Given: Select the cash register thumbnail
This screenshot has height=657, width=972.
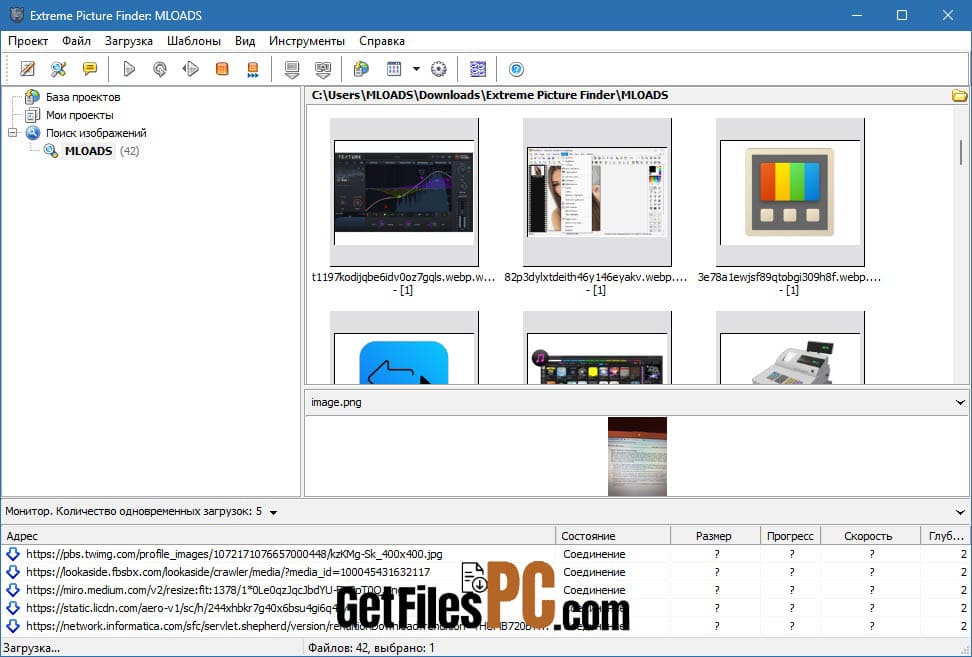Looking at the screenshot, I should [790, 348].
